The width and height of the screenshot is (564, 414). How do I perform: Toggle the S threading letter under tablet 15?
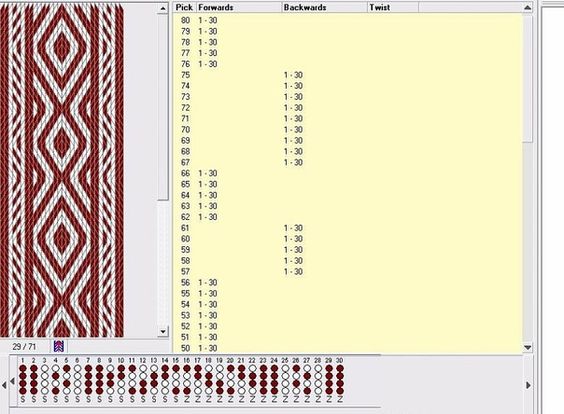coord(176,399)
